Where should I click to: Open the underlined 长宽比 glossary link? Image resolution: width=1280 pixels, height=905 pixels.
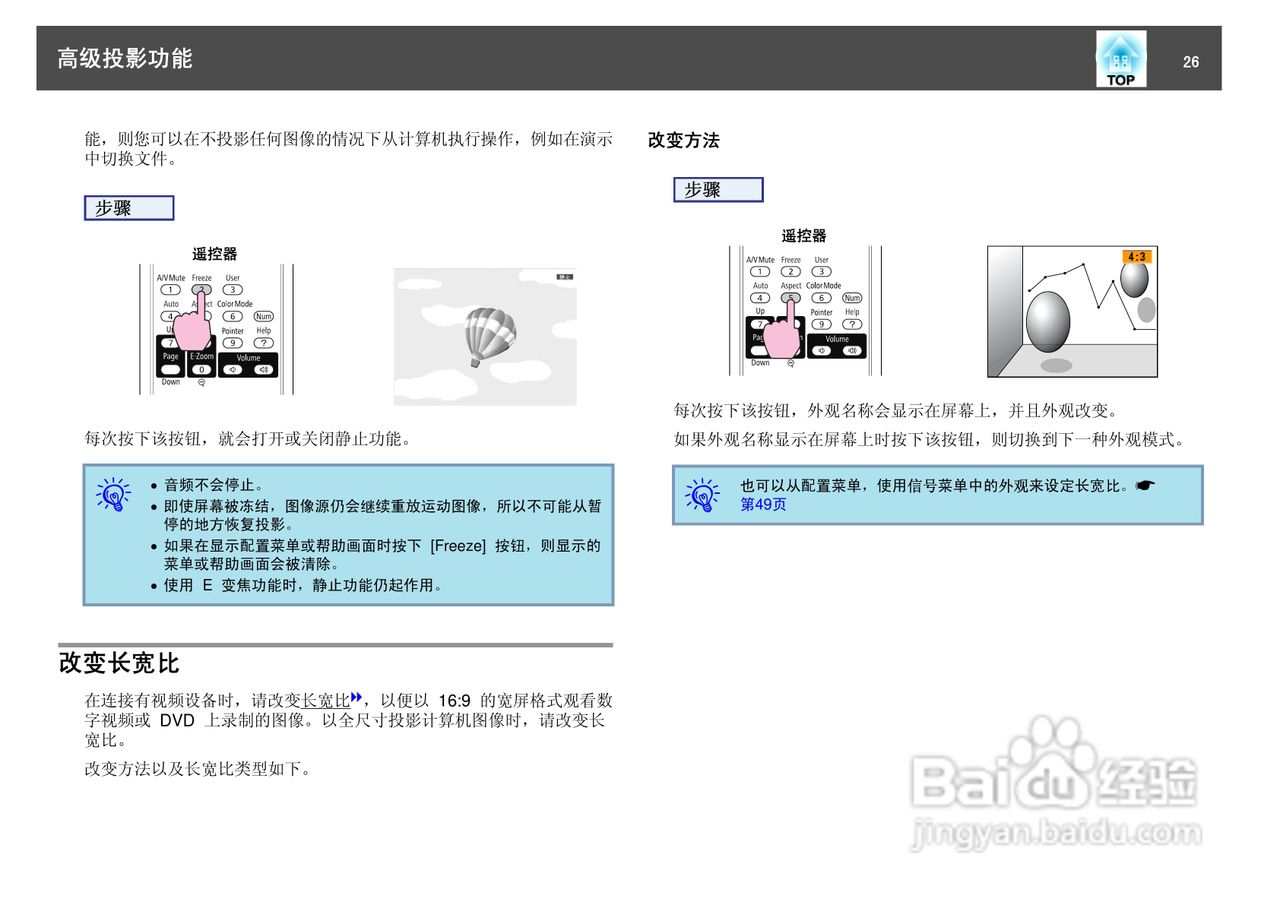[x=326, y=699]
